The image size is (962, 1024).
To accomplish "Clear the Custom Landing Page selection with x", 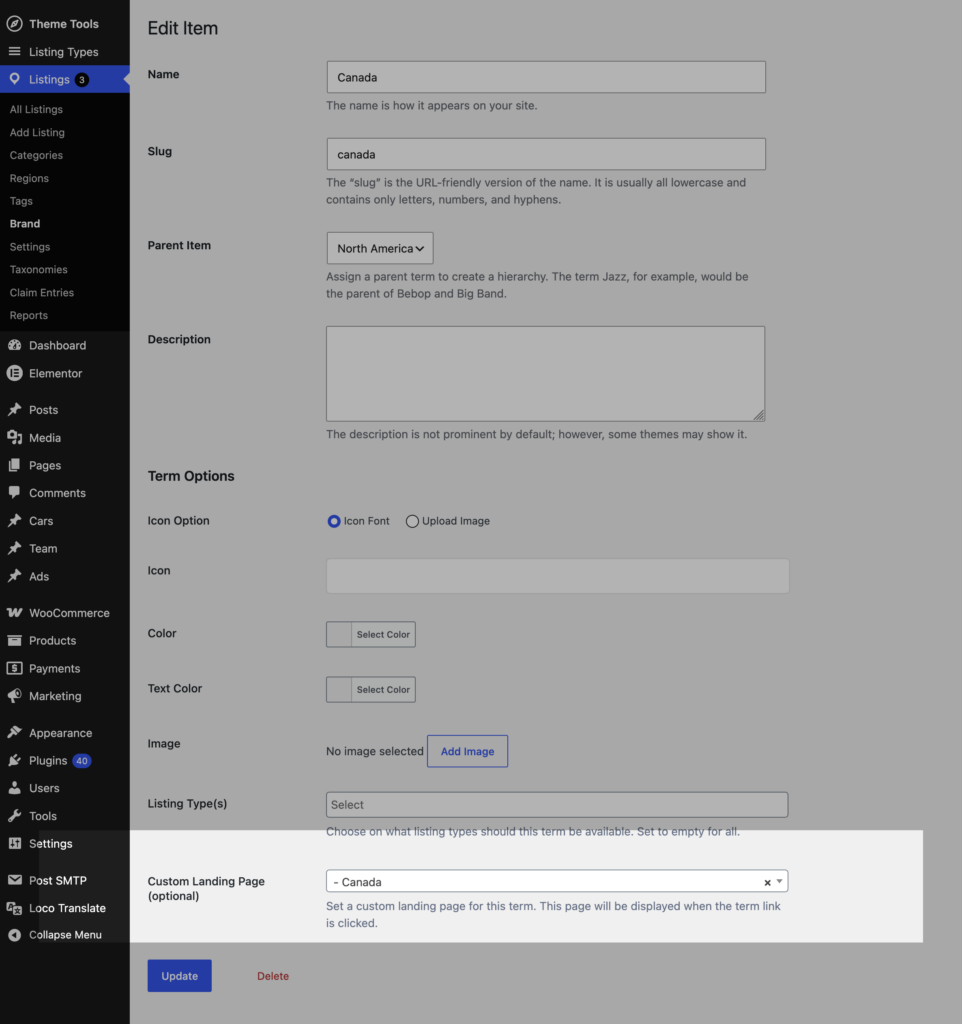I will (767, 882).
